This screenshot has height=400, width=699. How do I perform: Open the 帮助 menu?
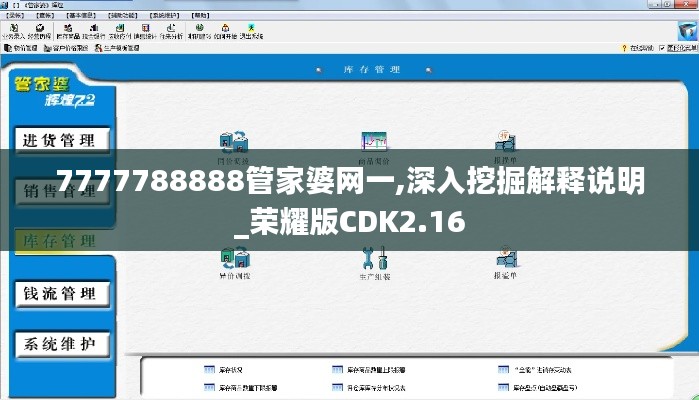[200, 15]
